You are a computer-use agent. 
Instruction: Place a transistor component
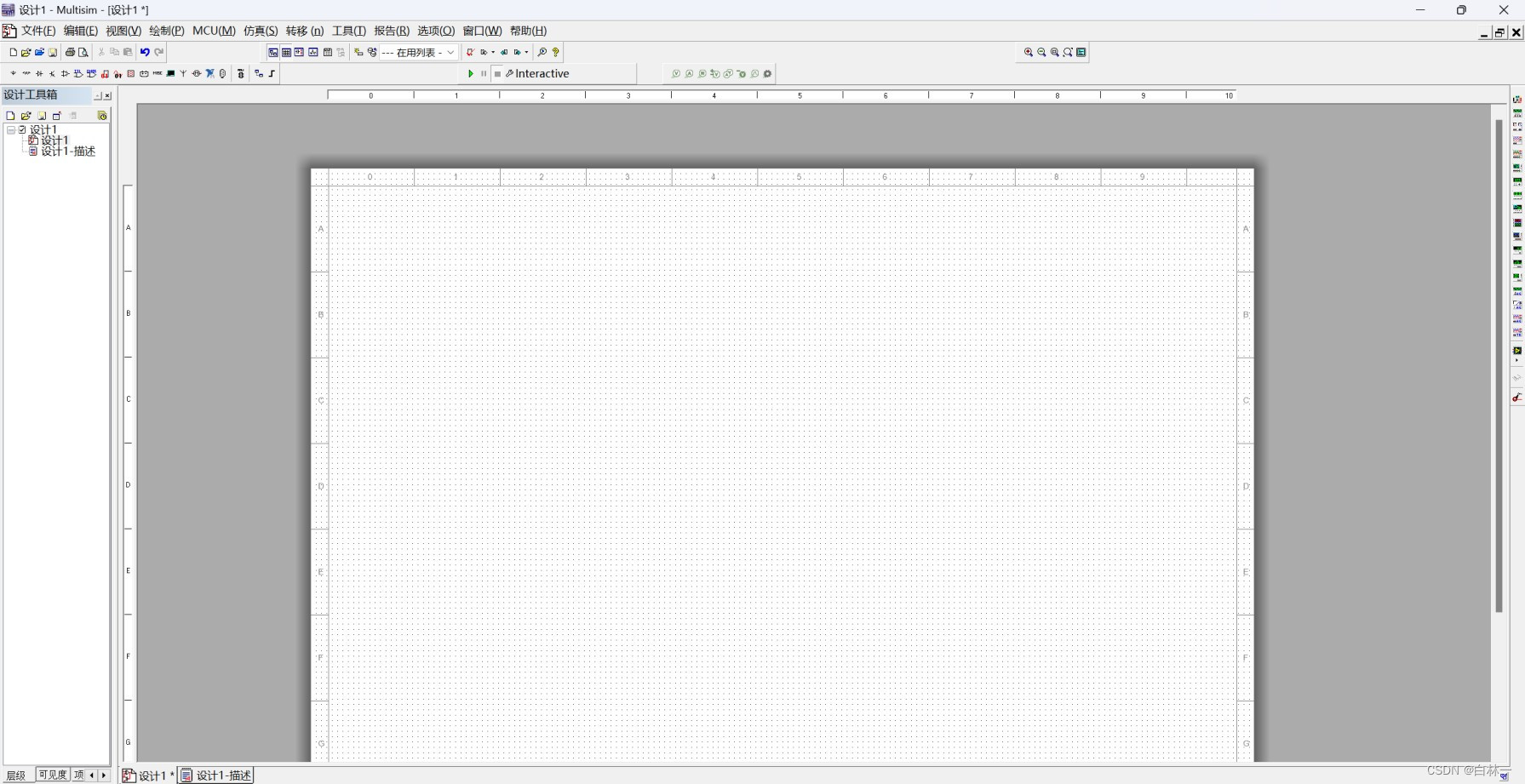(x=52, y=73)
